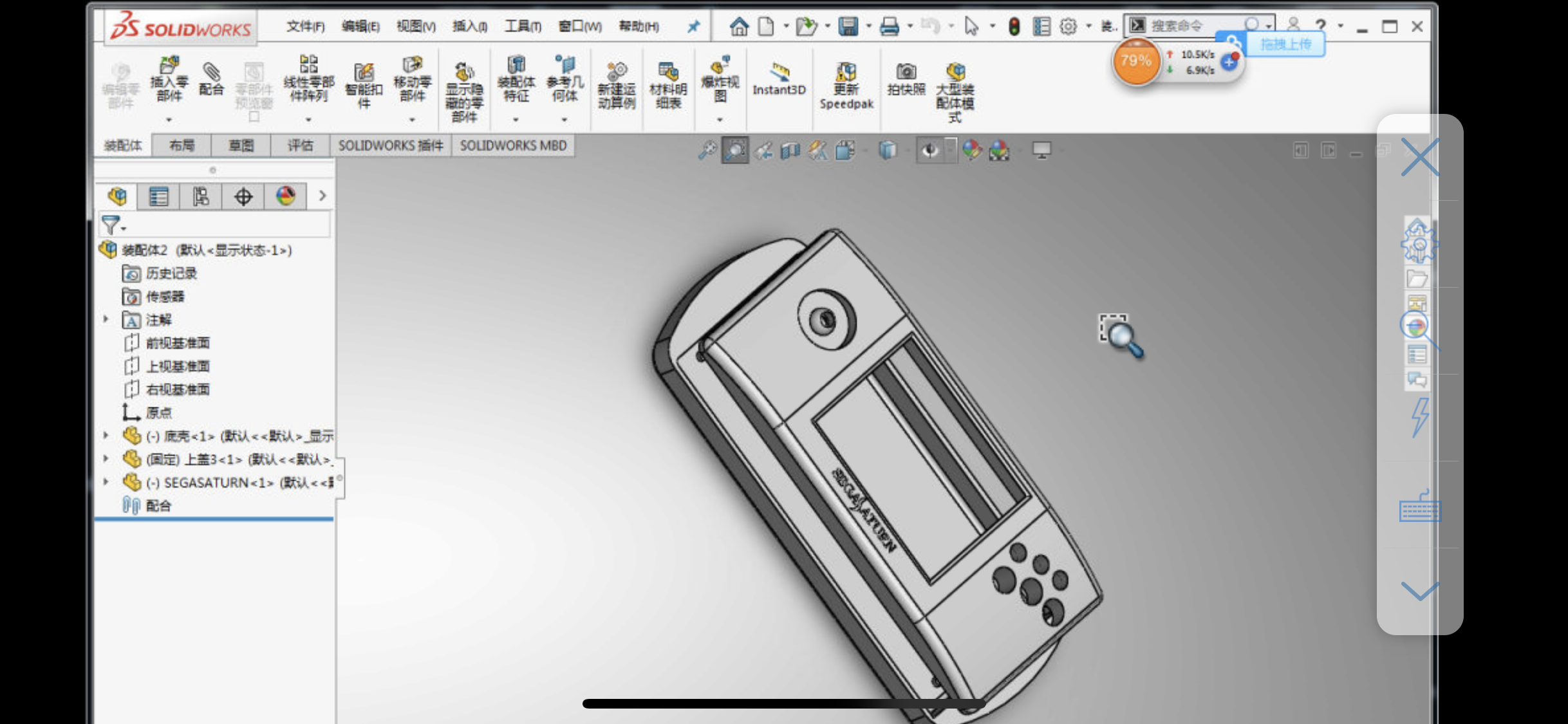Image resolution: width=1568 pixels, height=724 pixels.
Task: Open dropdown arrow under 线性零部件阵列
Action: (x=308, y=120)
